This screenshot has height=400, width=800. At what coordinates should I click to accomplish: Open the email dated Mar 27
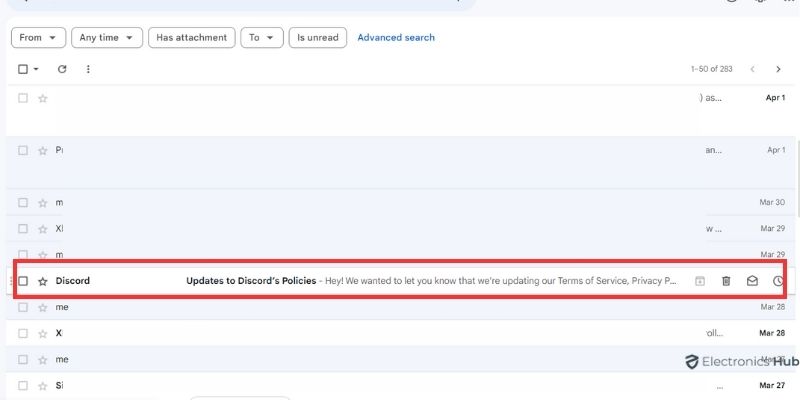[401, 385]
